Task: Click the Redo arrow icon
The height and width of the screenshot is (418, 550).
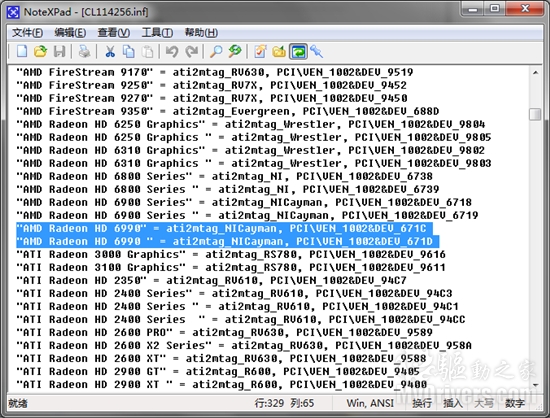Action: click(191, 52)
